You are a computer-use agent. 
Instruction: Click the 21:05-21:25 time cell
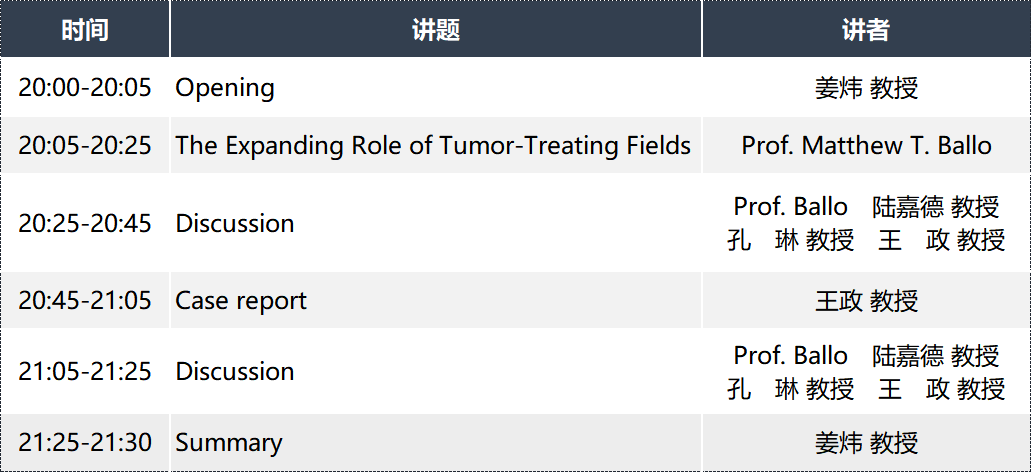coord(85,371)
